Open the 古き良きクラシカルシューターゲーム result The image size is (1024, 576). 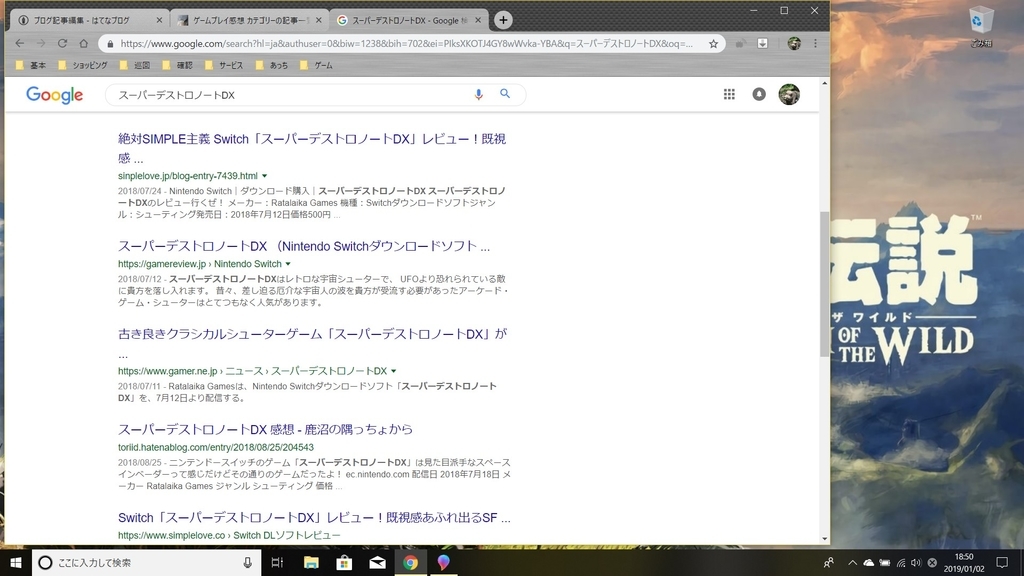[x=312, y=344]
